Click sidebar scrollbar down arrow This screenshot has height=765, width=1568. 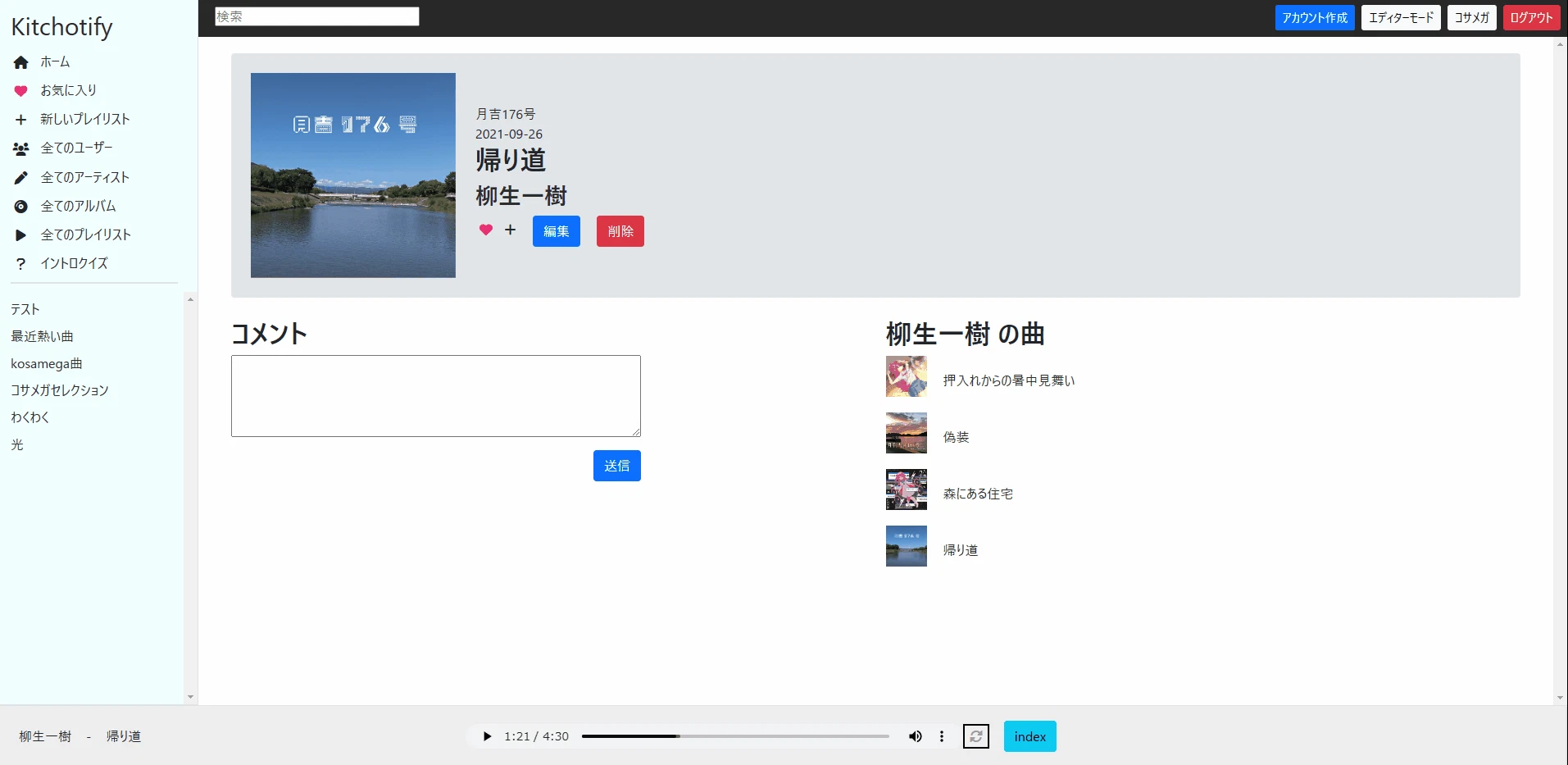[190, 698]
